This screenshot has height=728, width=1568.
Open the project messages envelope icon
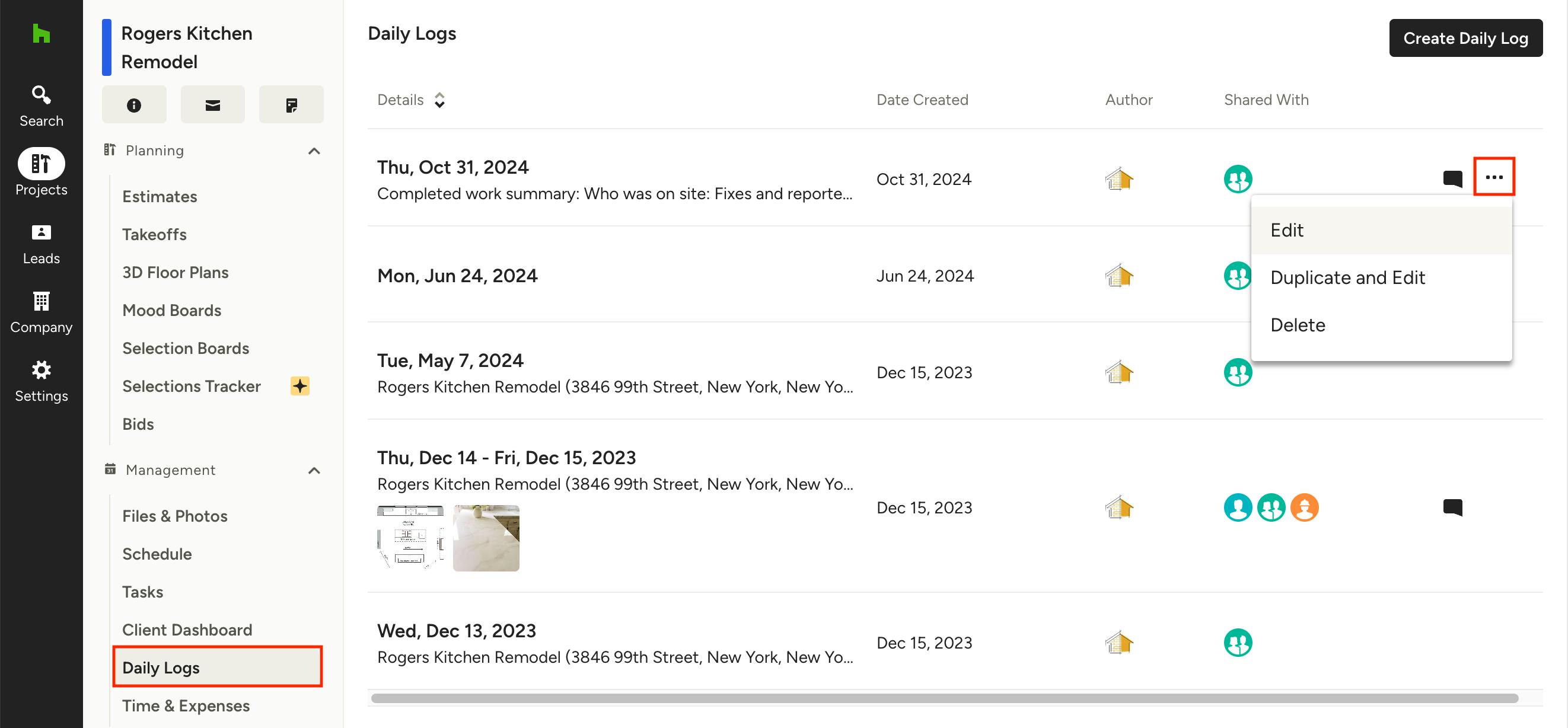point(212,105)
